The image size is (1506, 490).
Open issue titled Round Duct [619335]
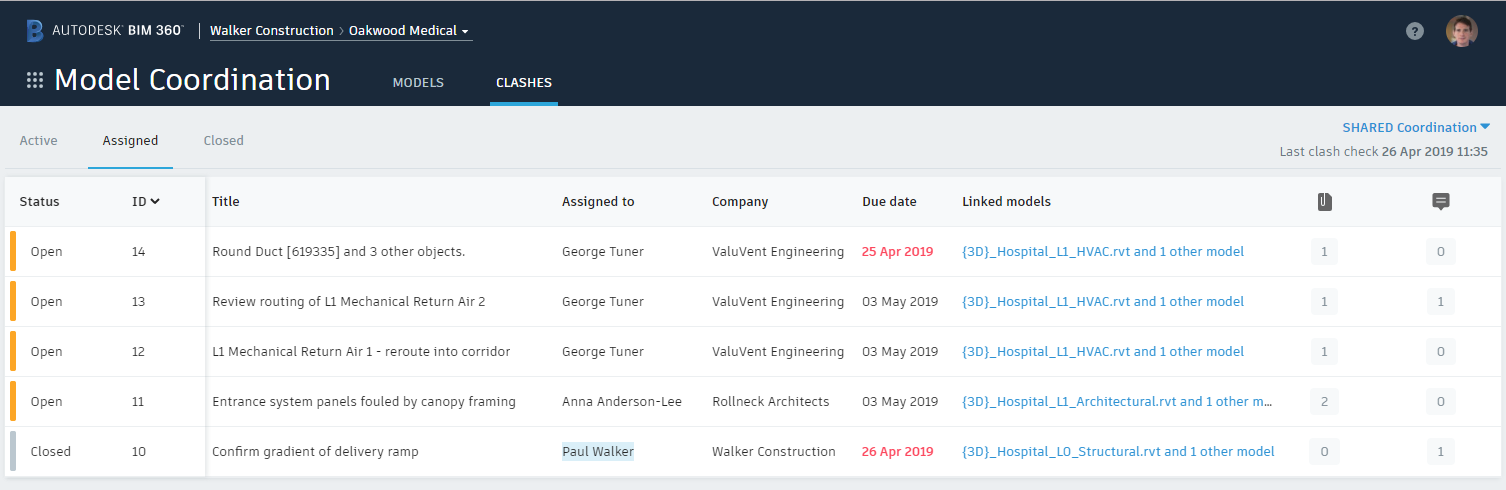pos(339,252)
